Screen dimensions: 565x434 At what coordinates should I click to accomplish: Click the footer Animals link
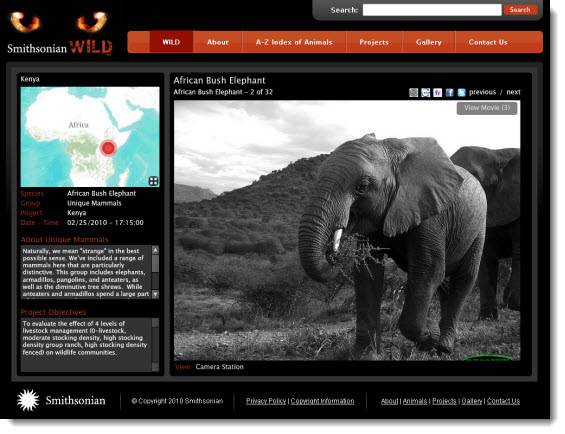[x=415, y=401]
